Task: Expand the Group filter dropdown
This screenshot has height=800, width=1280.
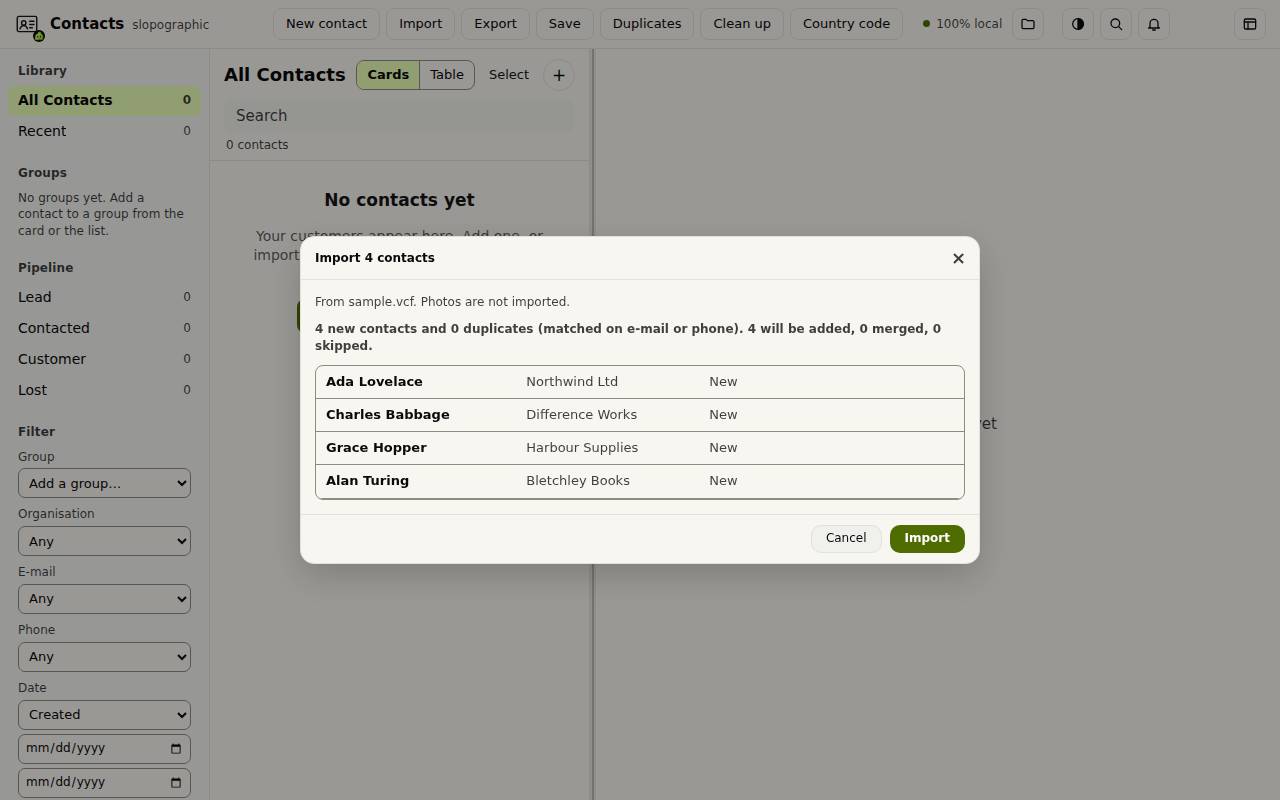Action: 104,483
